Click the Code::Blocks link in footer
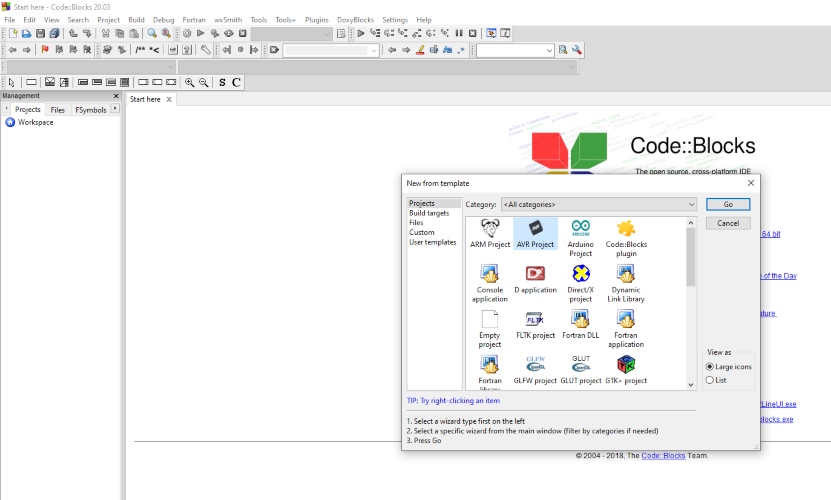The width and height of the screenshot is (831, 500). tap(663, 455)
